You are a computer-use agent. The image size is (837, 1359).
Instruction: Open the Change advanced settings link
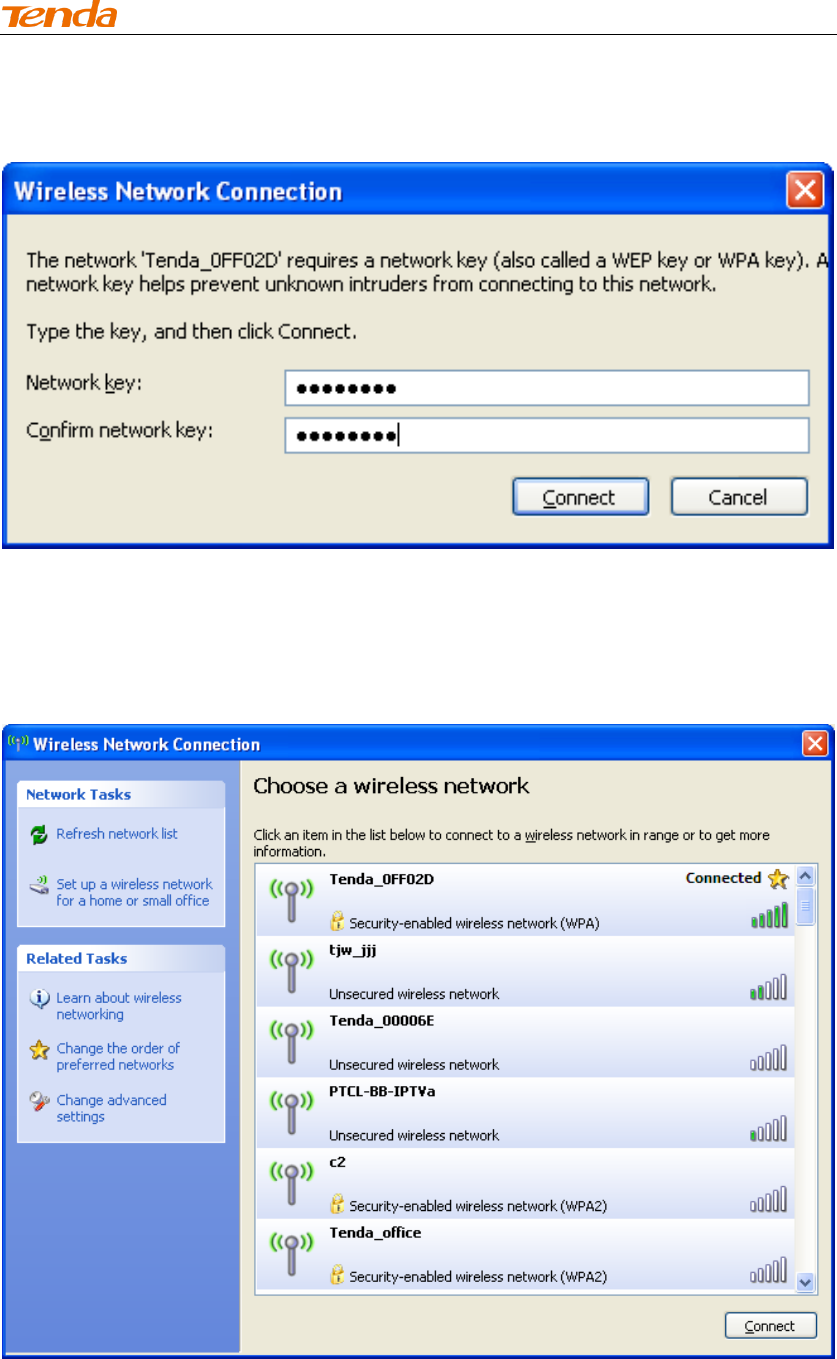coord(111,1108)
